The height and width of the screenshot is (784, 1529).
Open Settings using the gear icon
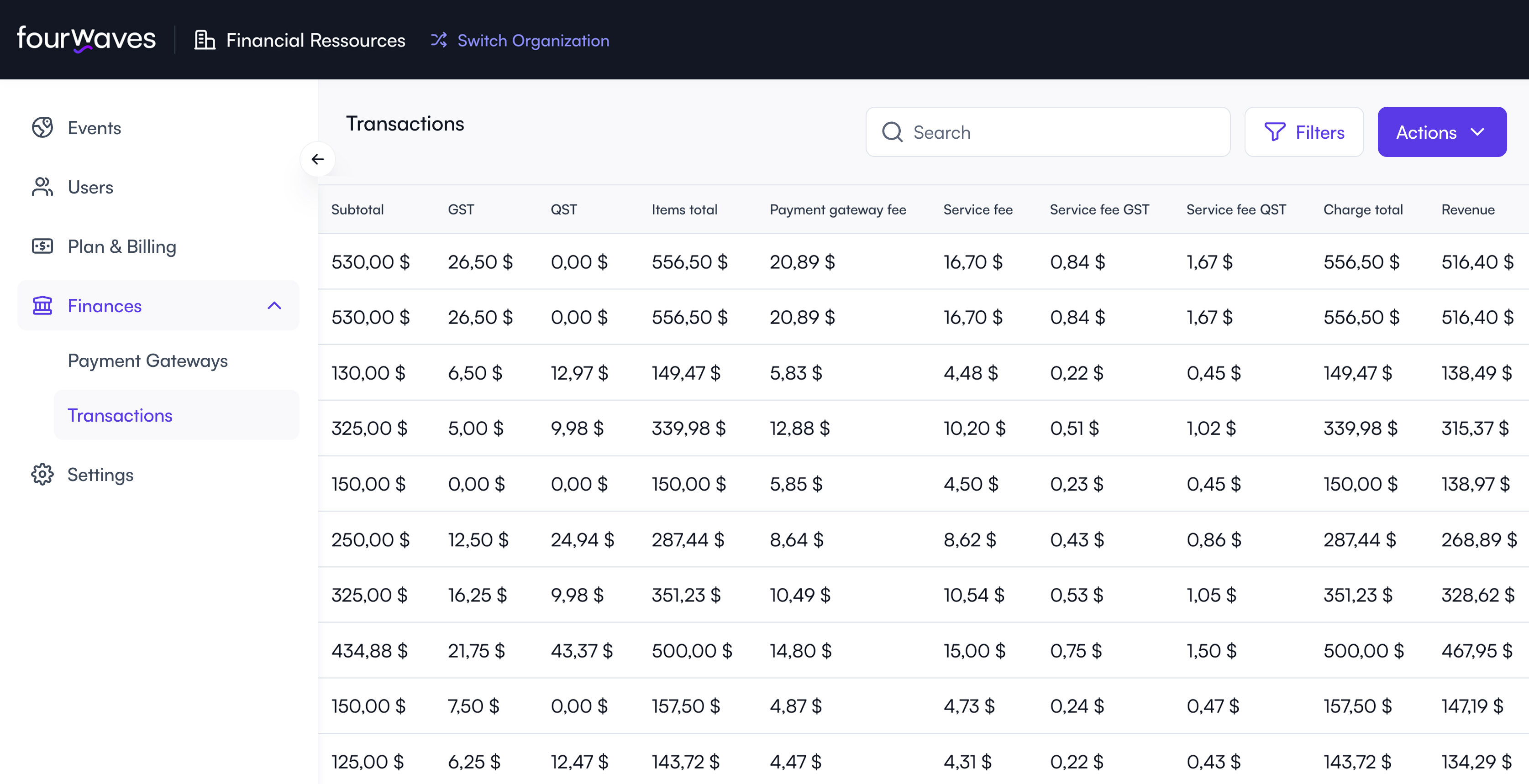(x=42, y=474)
